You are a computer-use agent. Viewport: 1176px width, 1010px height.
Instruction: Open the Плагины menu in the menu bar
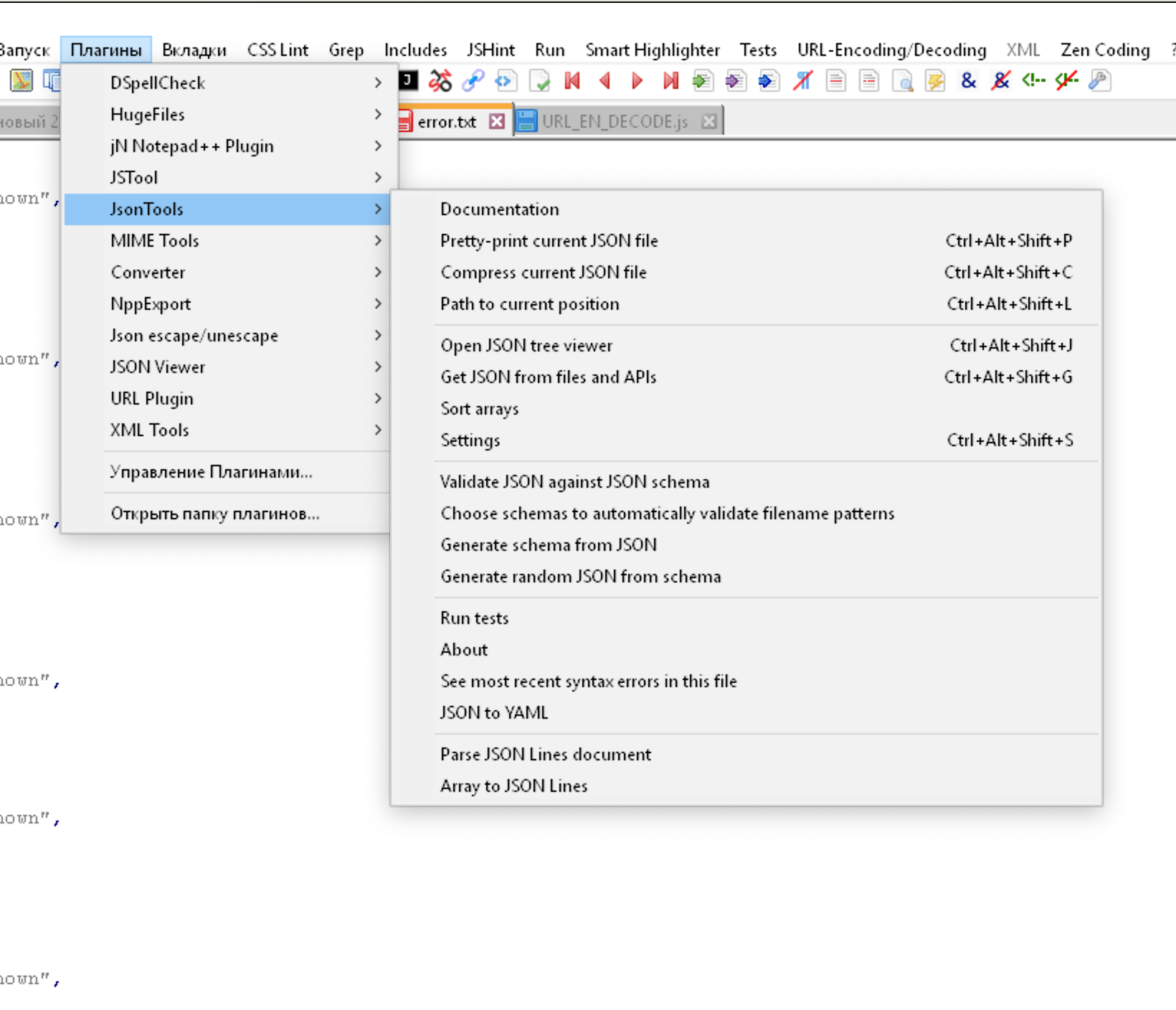(106, 50)
